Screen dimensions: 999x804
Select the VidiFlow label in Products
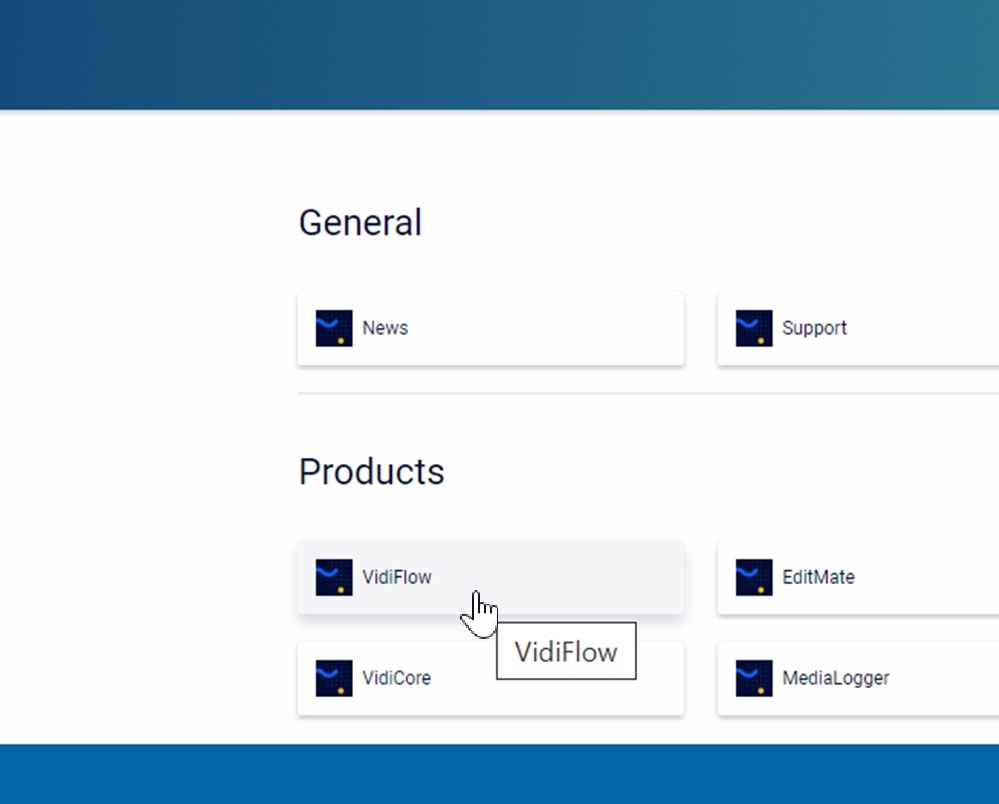[397, 577]
